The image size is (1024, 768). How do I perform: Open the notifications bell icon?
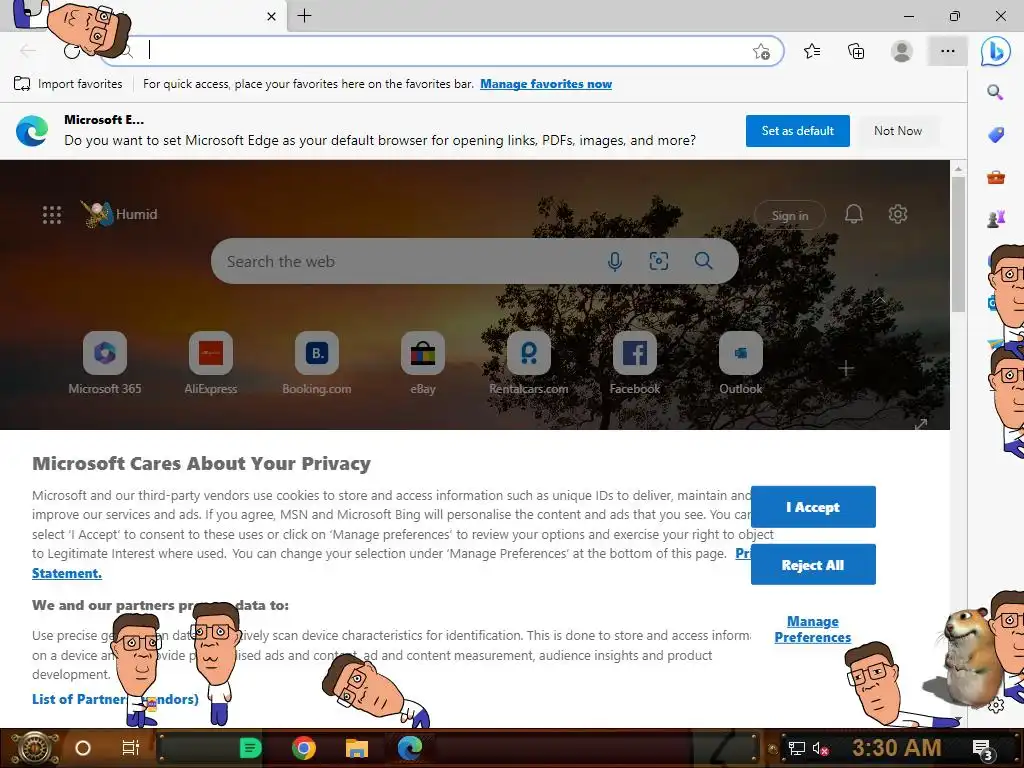pos(854,214)
